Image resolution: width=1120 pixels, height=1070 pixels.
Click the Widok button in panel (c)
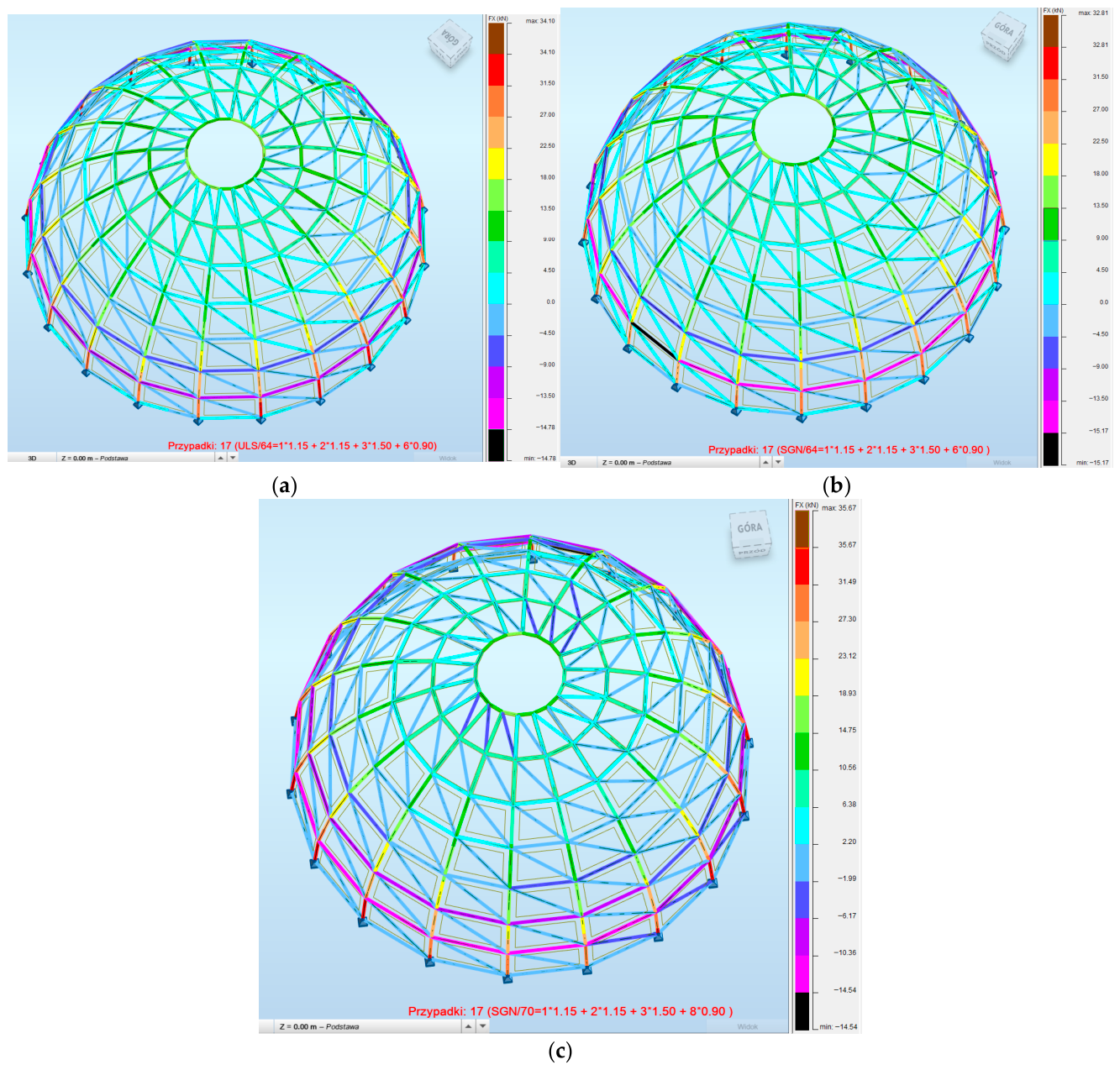[x=747, y=1026]
